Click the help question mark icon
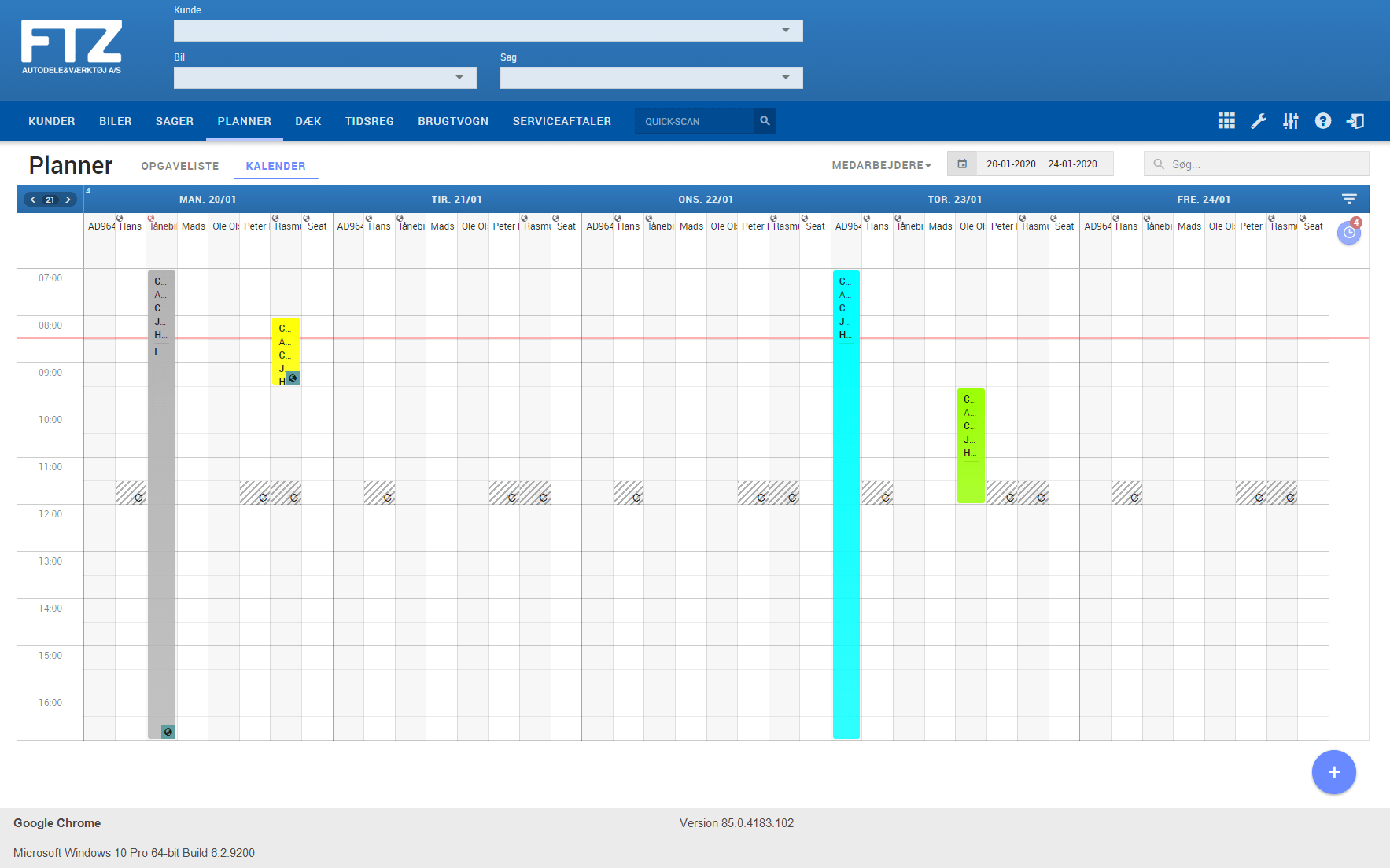 pos(1323,121)
